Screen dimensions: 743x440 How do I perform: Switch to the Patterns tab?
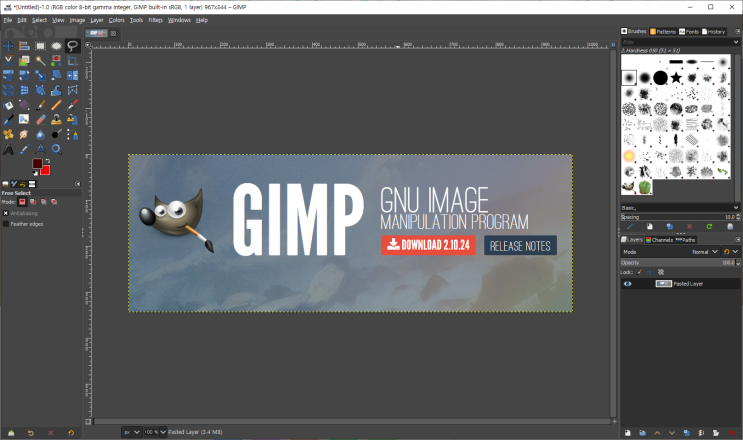pos(662,32)
